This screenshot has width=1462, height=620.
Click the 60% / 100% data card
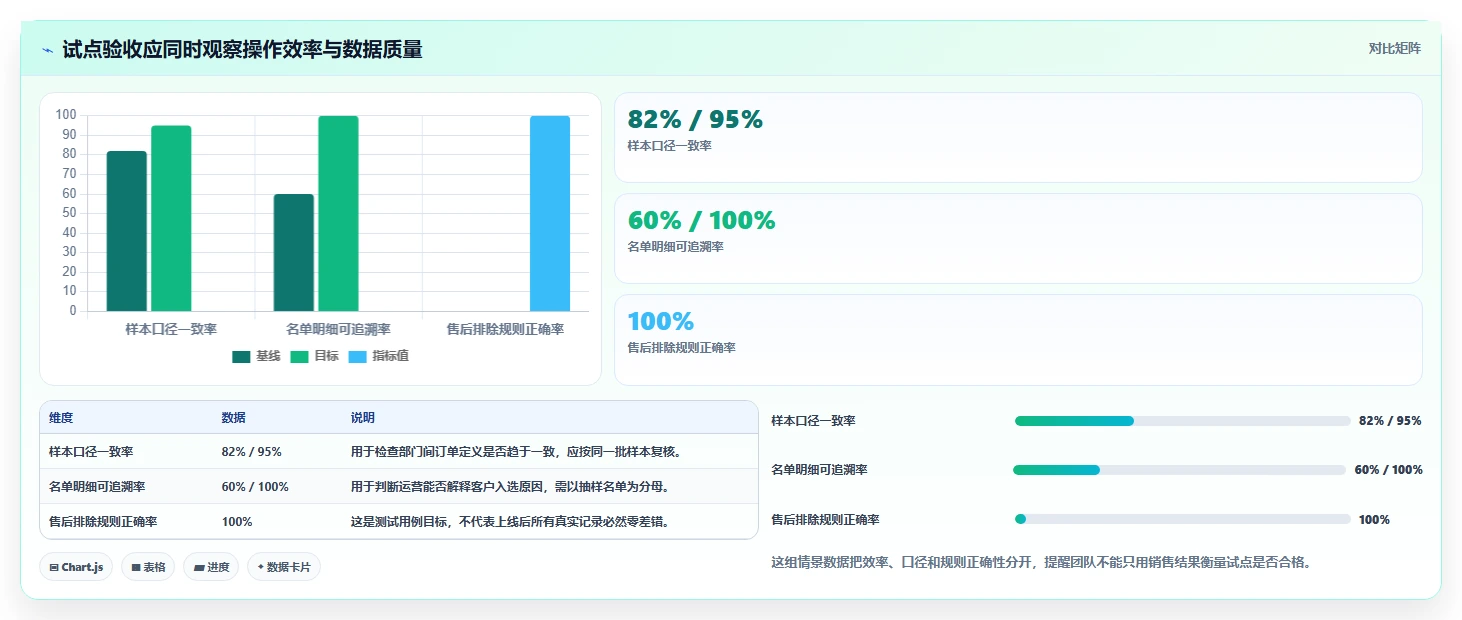[x=1018, y=239]
